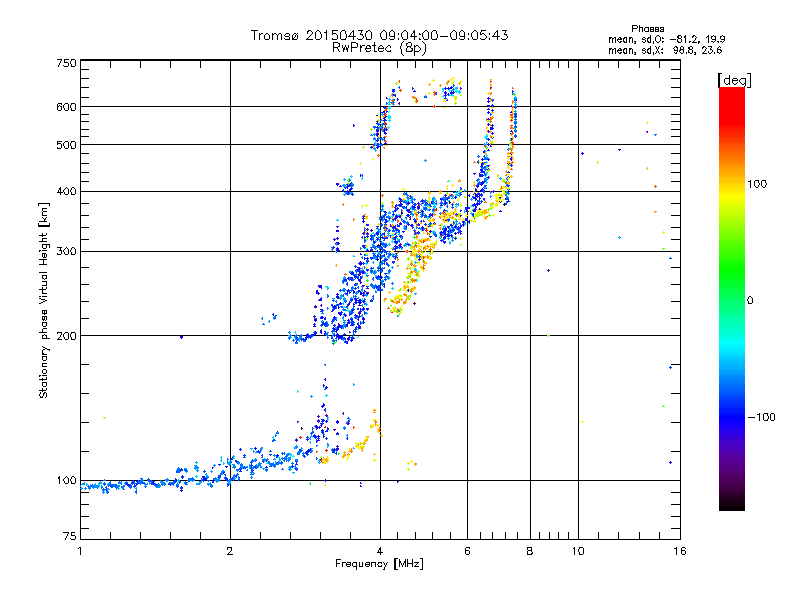Viewport: 800px width, 600px height.
Task: Click the plot title 'Tromsø 20150430 09:04:00-09:05:43'
Action: pos(379,35)
